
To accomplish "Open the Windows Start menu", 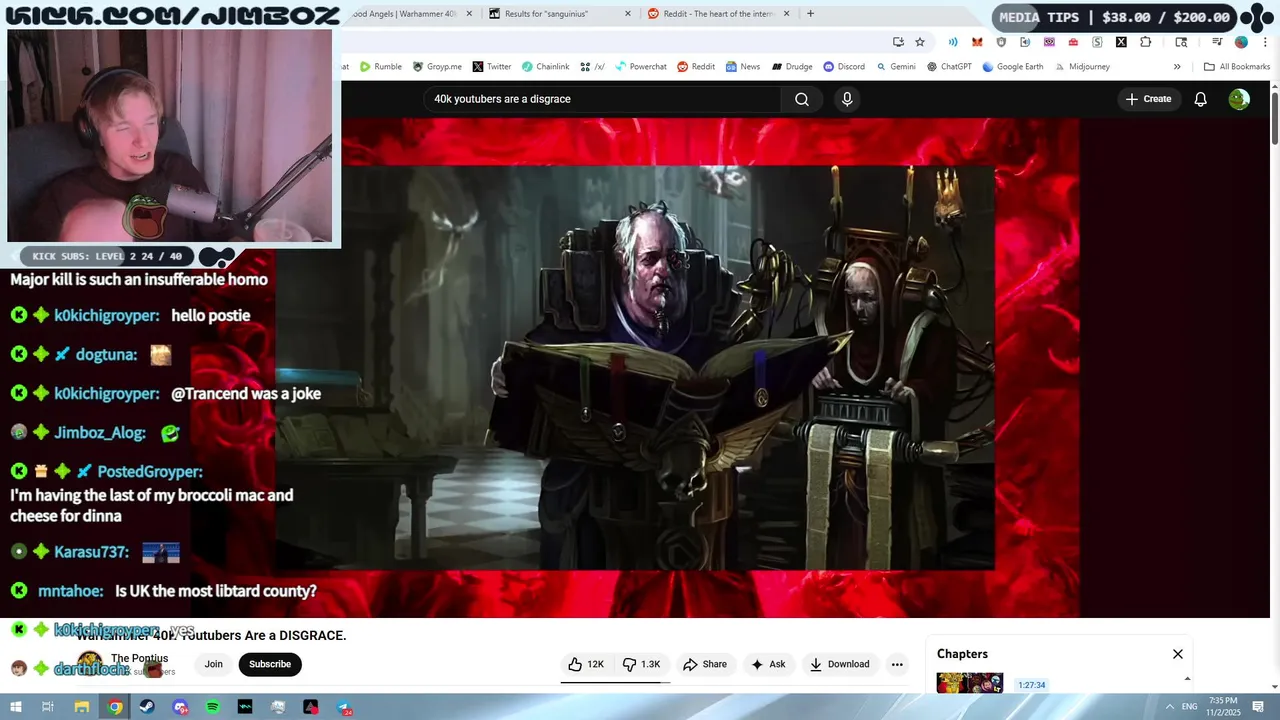I will [16, 707].
